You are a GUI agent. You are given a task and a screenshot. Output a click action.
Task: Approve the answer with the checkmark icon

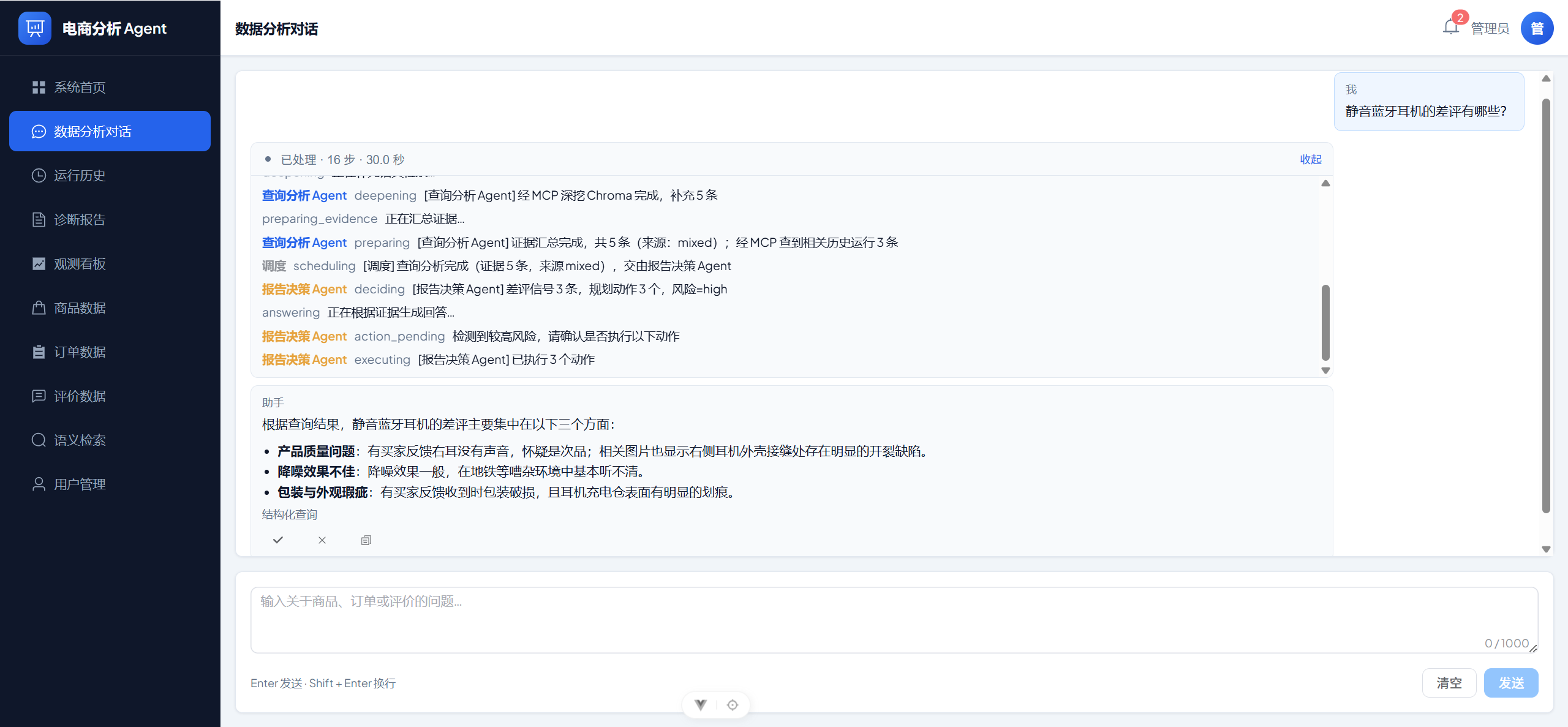(278, 540)
